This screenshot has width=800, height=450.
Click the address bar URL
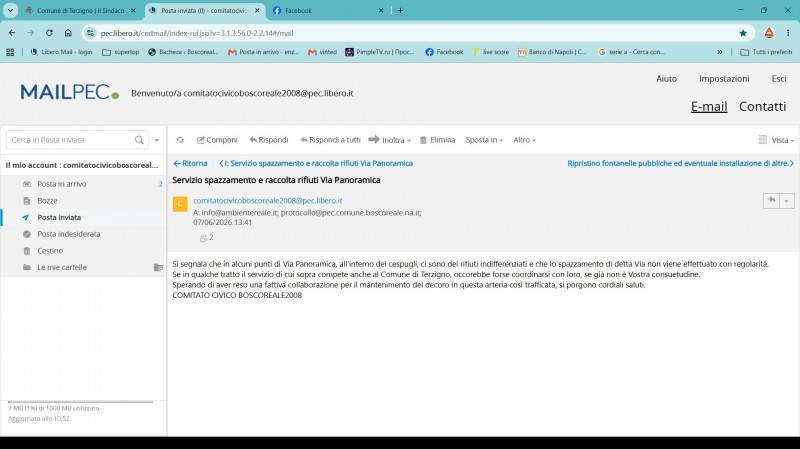(x=197, y=33)
